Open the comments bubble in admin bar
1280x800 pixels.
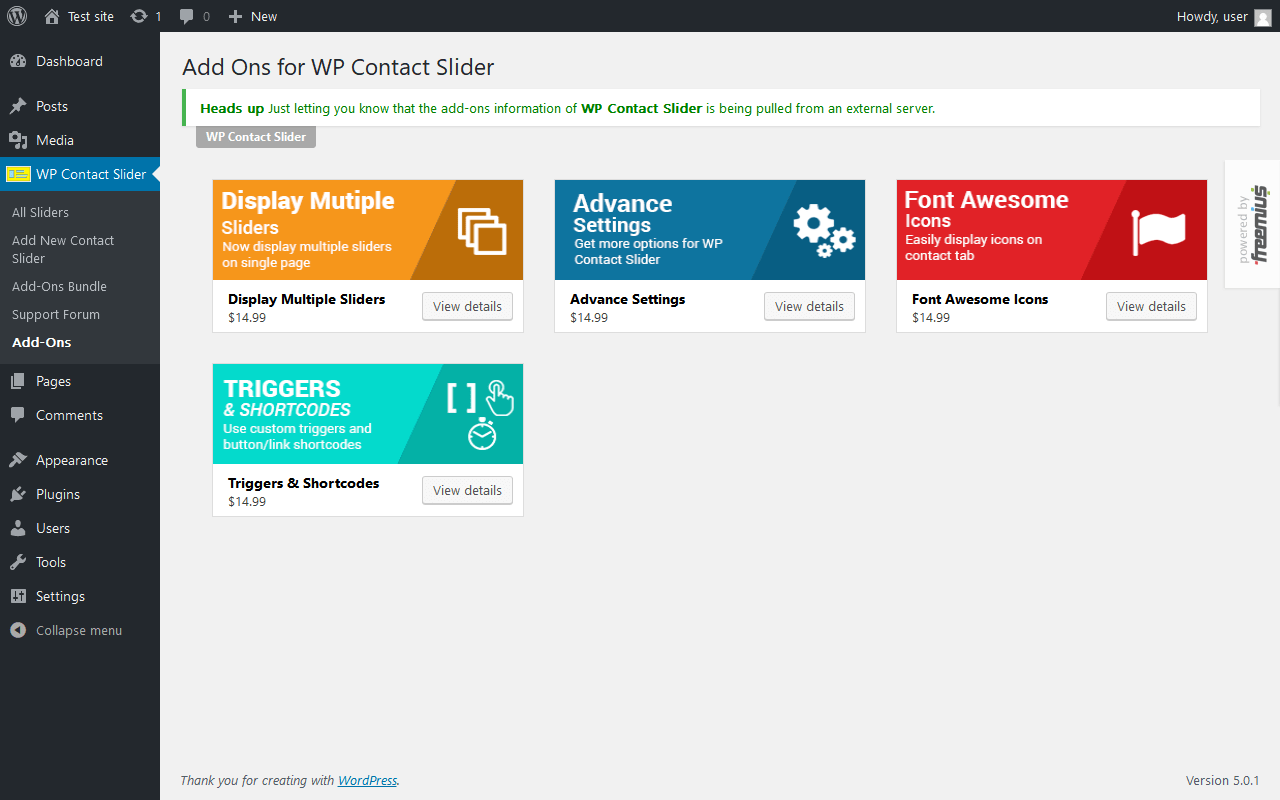[194, 16]
